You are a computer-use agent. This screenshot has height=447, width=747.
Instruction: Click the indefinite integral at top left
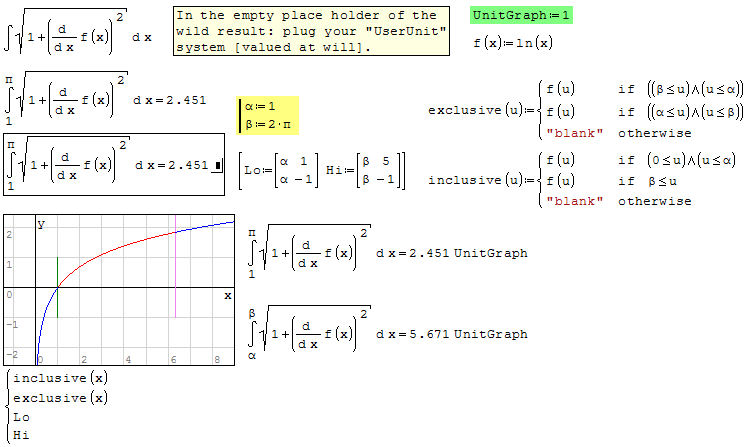click(78, 38)
